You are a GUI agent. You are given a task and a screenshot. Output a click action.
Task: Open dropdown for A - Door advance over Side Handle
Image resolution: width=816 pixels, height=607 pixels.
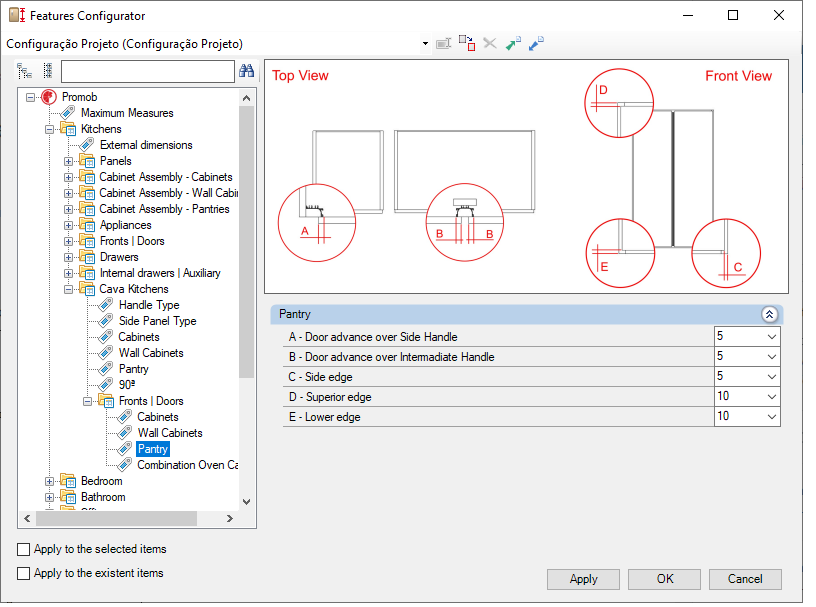[772, 337]
